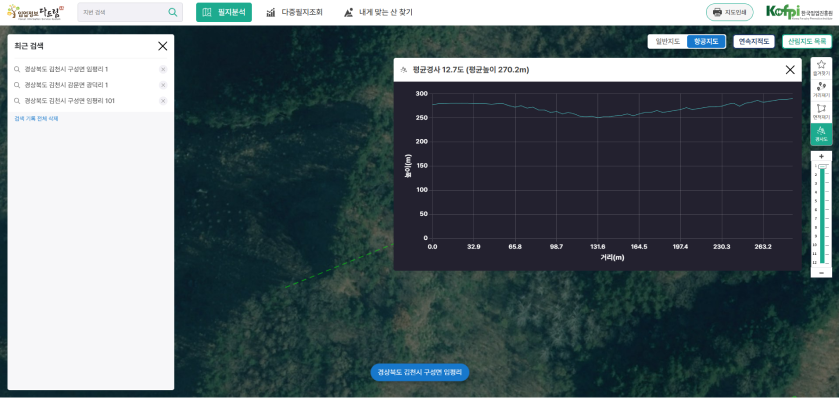Viewport: 839px width, 398px height.
Task: Open the 즐겨찾기 star tool
Action: point(821,67)
